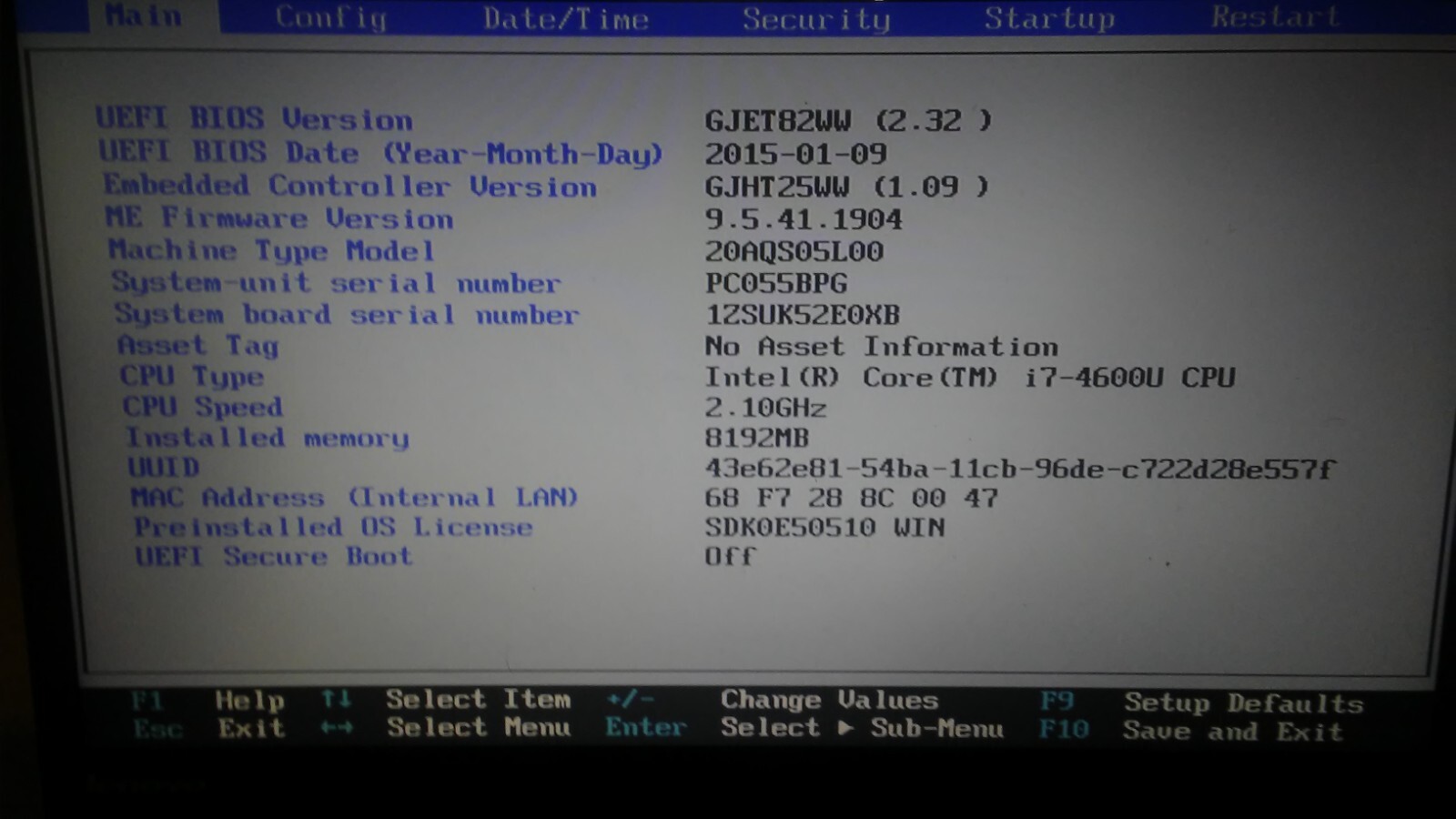The image size is (1456, 819).
Task: Select Embedded Controller Version label
Action: (350, 186)
